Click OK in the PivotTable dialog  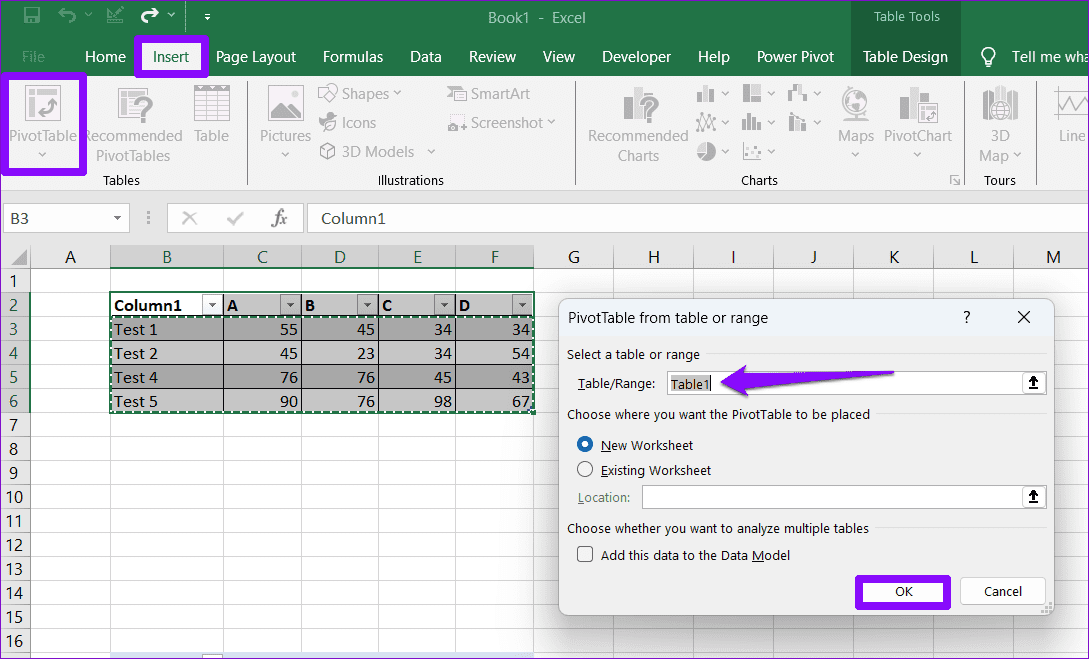click(901, 592)
